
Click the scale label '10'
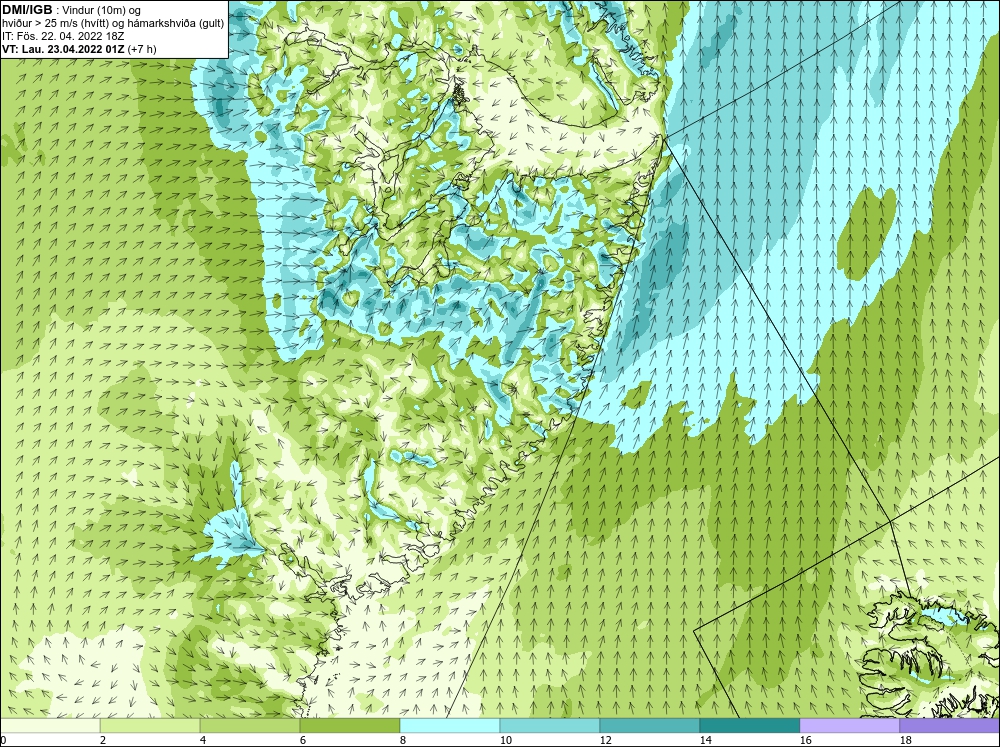click(506, 740)
